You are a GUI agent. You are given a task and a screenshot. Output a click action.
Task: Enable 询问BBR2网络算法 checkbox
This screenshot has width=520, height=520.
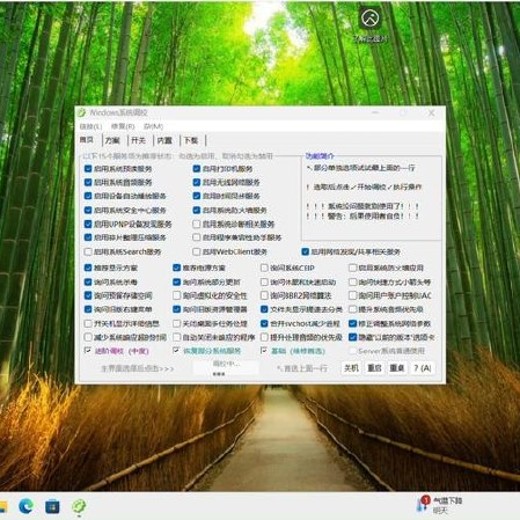click(264, 295)
